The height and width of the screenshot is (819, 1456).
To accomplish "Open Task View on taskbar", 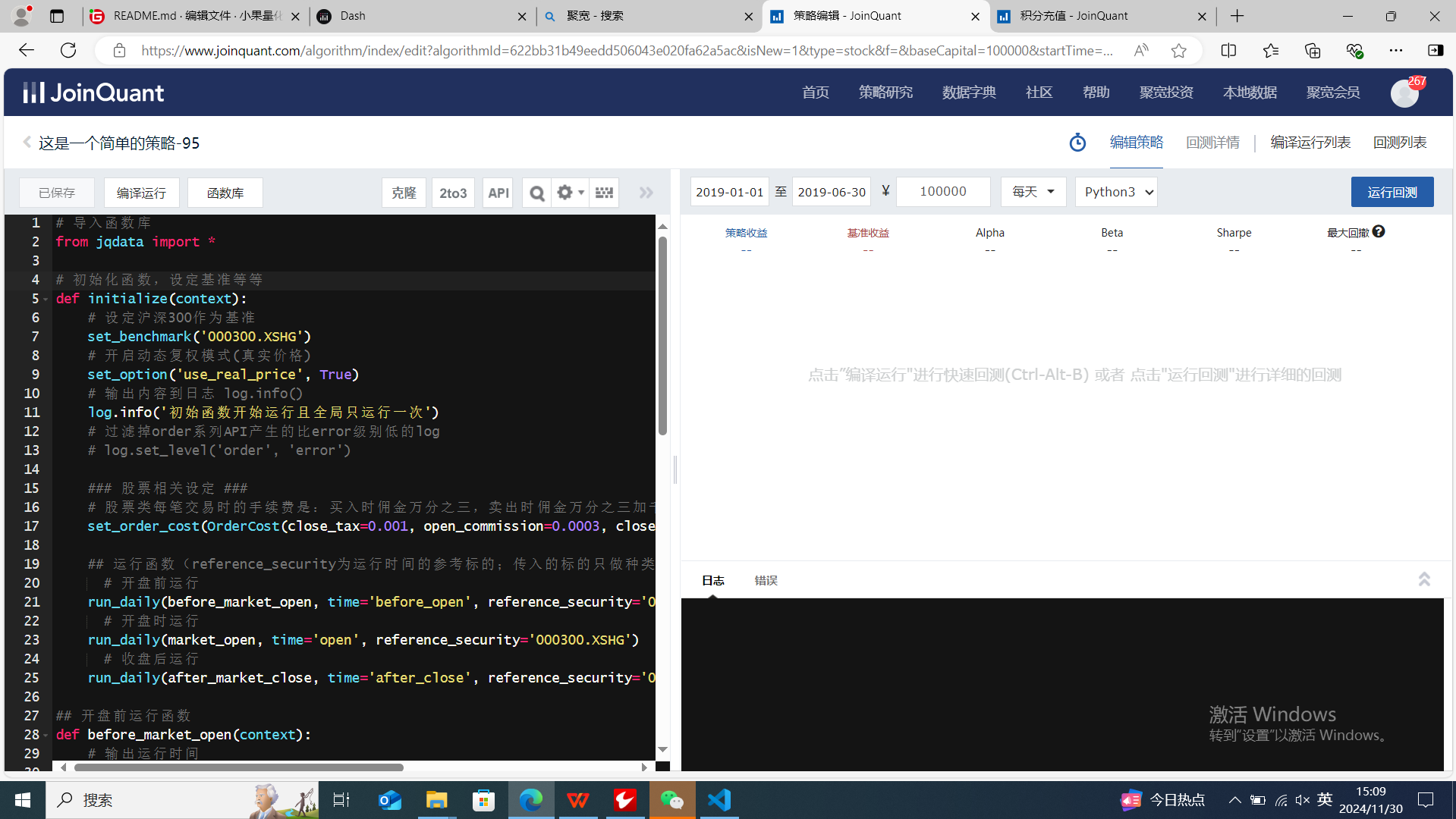I will pyautogui.click(x=341, y=800).
